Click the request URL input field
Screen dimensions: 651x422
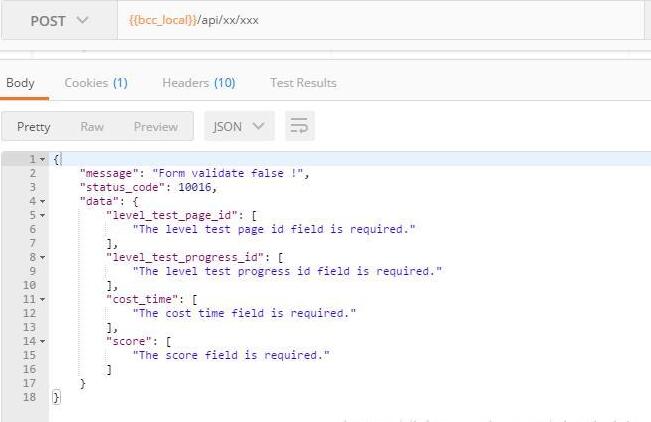point(380,21)
